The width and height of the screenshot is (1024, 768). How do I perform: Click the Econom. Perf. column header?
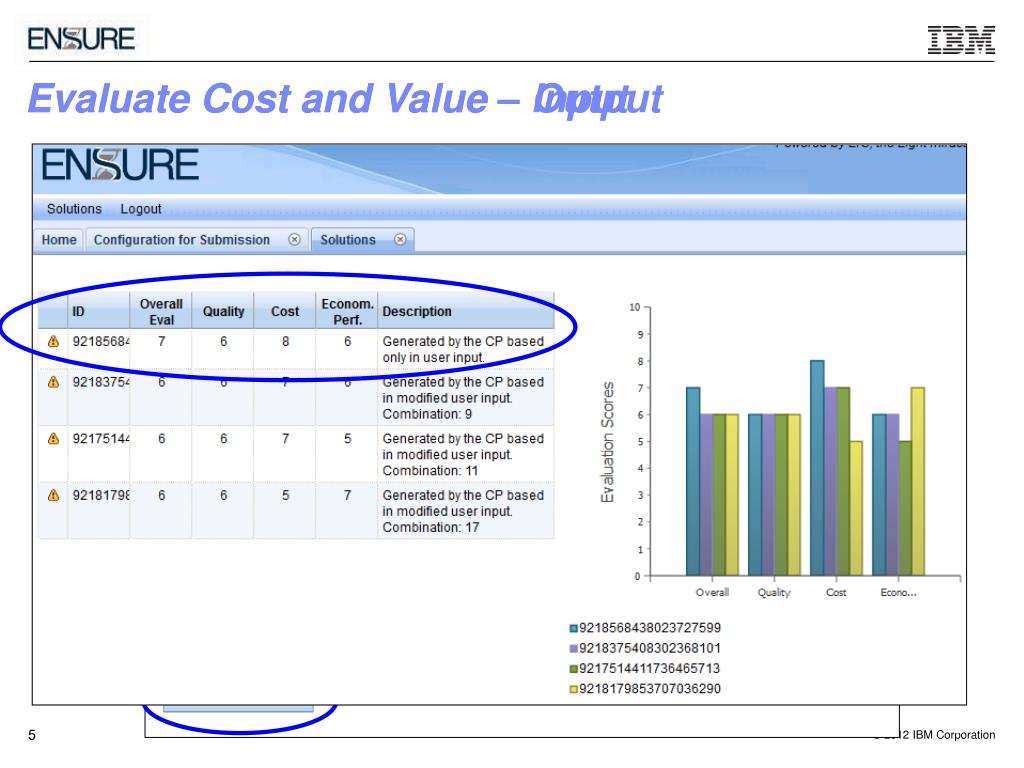pos(347,311)
